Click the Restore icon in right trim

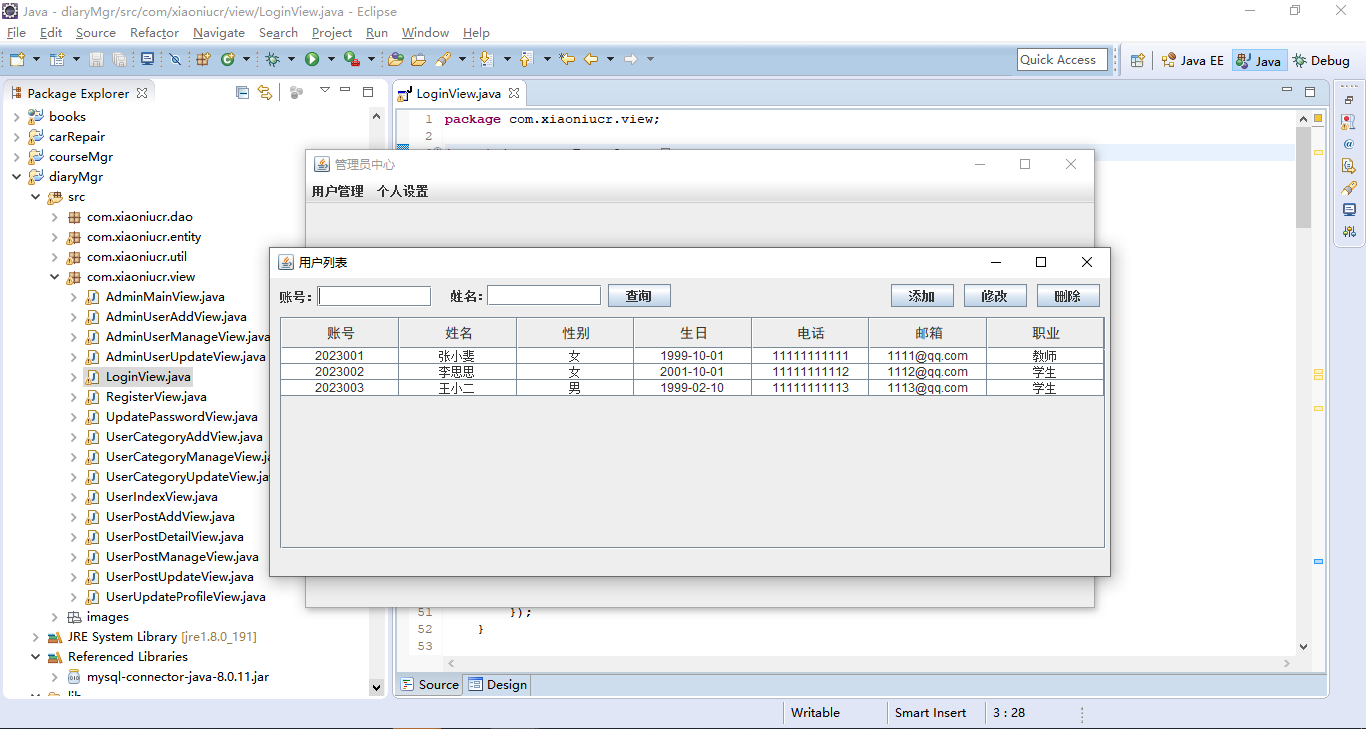click(x=1349, y=100)
